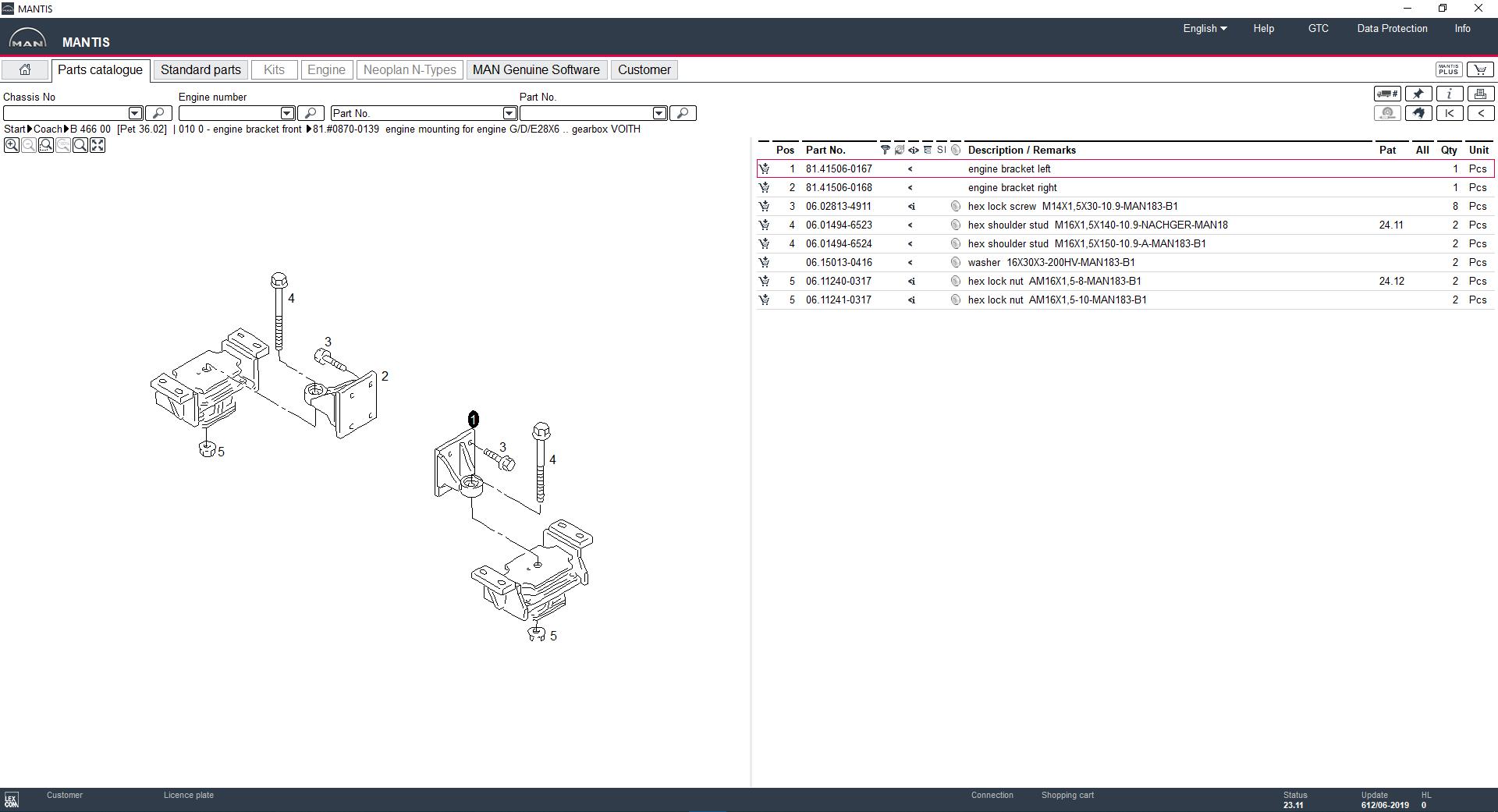Open the Info link in header
1498x812 pixels.
[x=1462, y=28]
